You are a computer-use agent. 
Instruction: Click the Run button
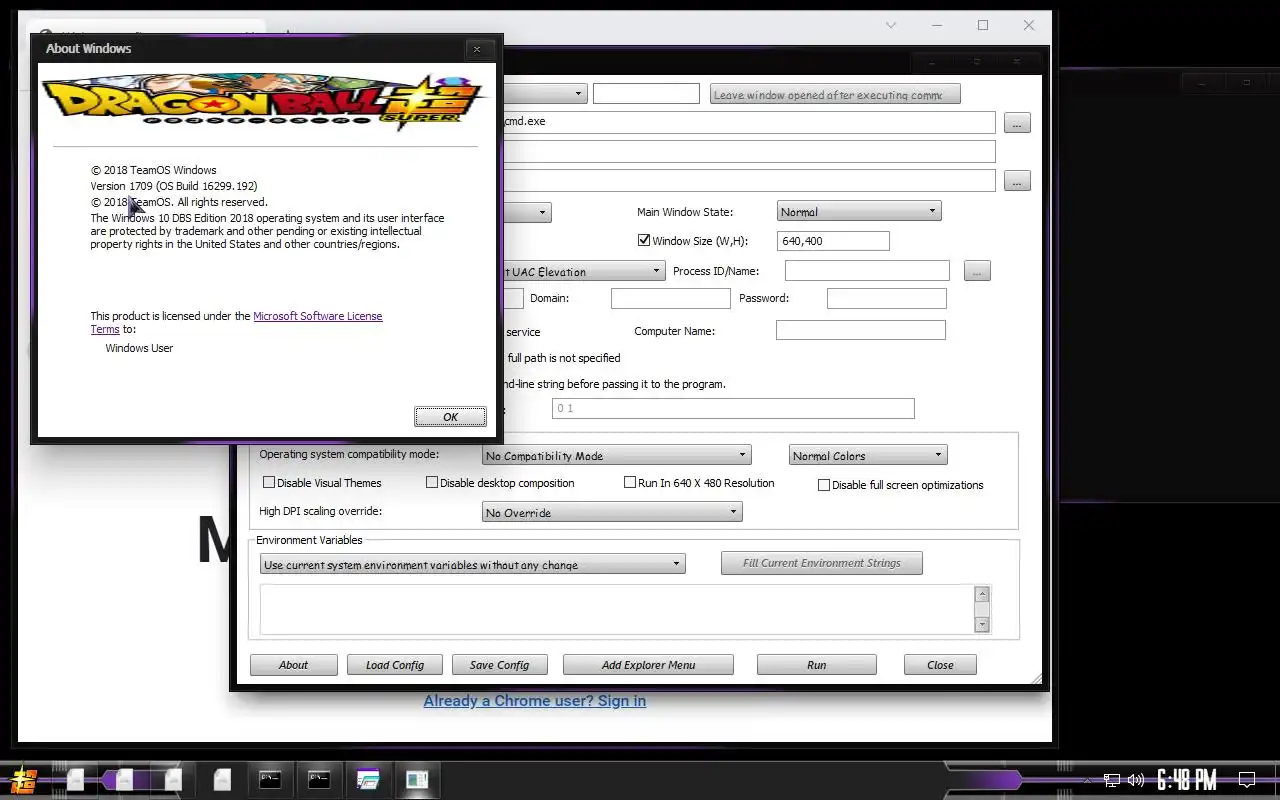(x=816, y=665)
